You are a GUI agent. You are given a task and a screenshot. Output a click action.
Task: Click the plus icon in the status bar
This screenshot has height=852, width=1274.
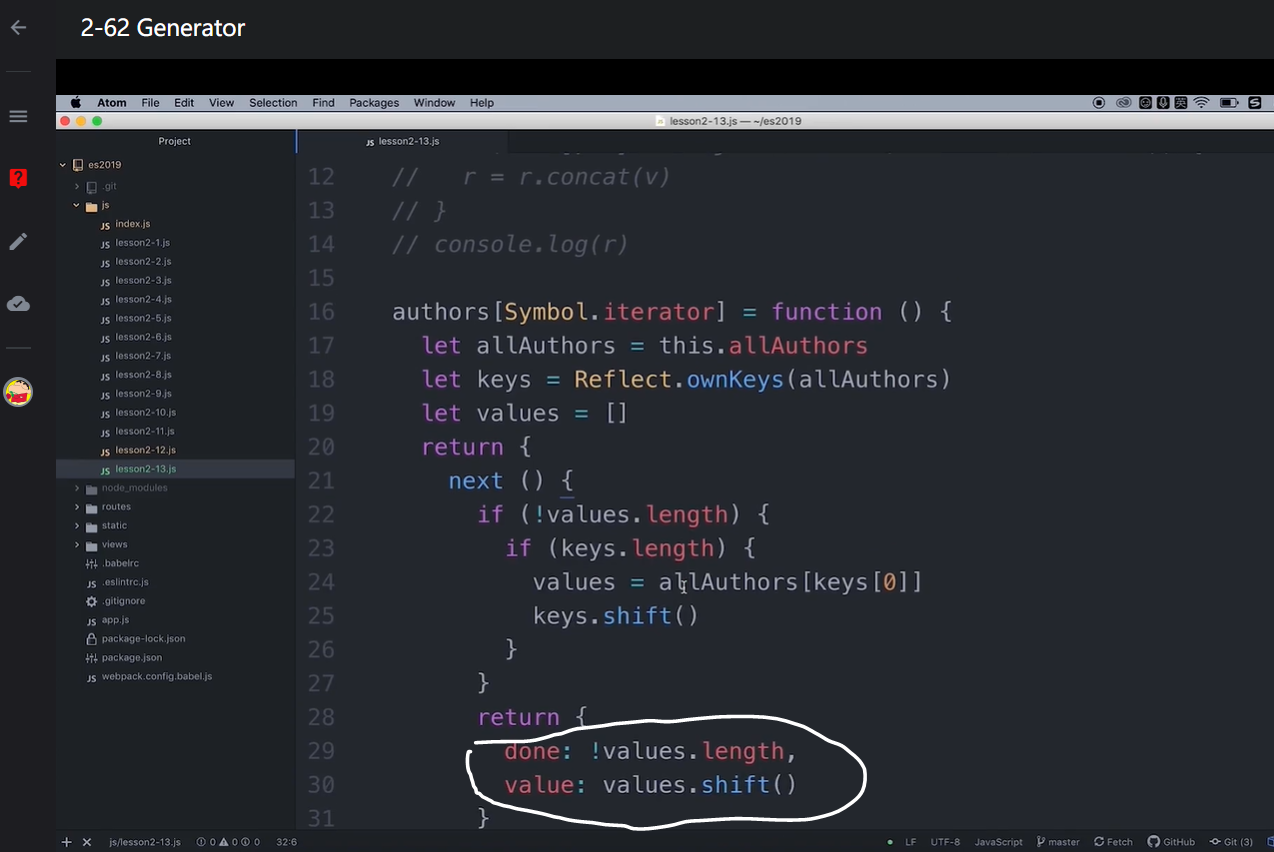point(67,842)
